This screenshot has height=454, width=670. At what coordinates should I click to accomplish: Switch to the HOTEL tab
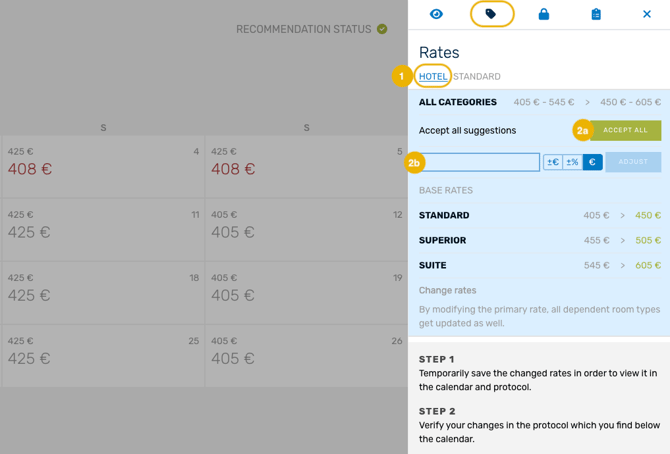(x=433, y=76)
